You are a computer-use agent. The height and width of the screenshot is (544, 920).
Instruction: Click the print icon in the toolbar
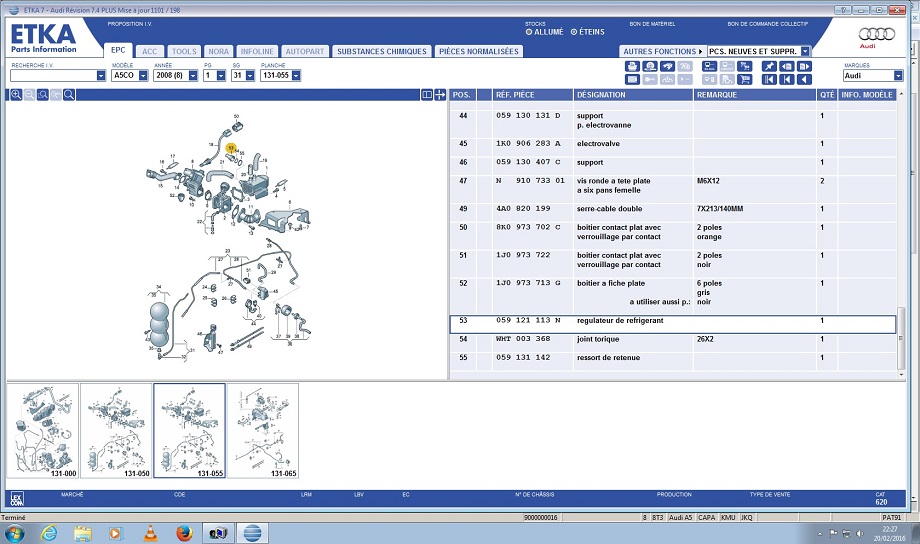coord(632,66)
